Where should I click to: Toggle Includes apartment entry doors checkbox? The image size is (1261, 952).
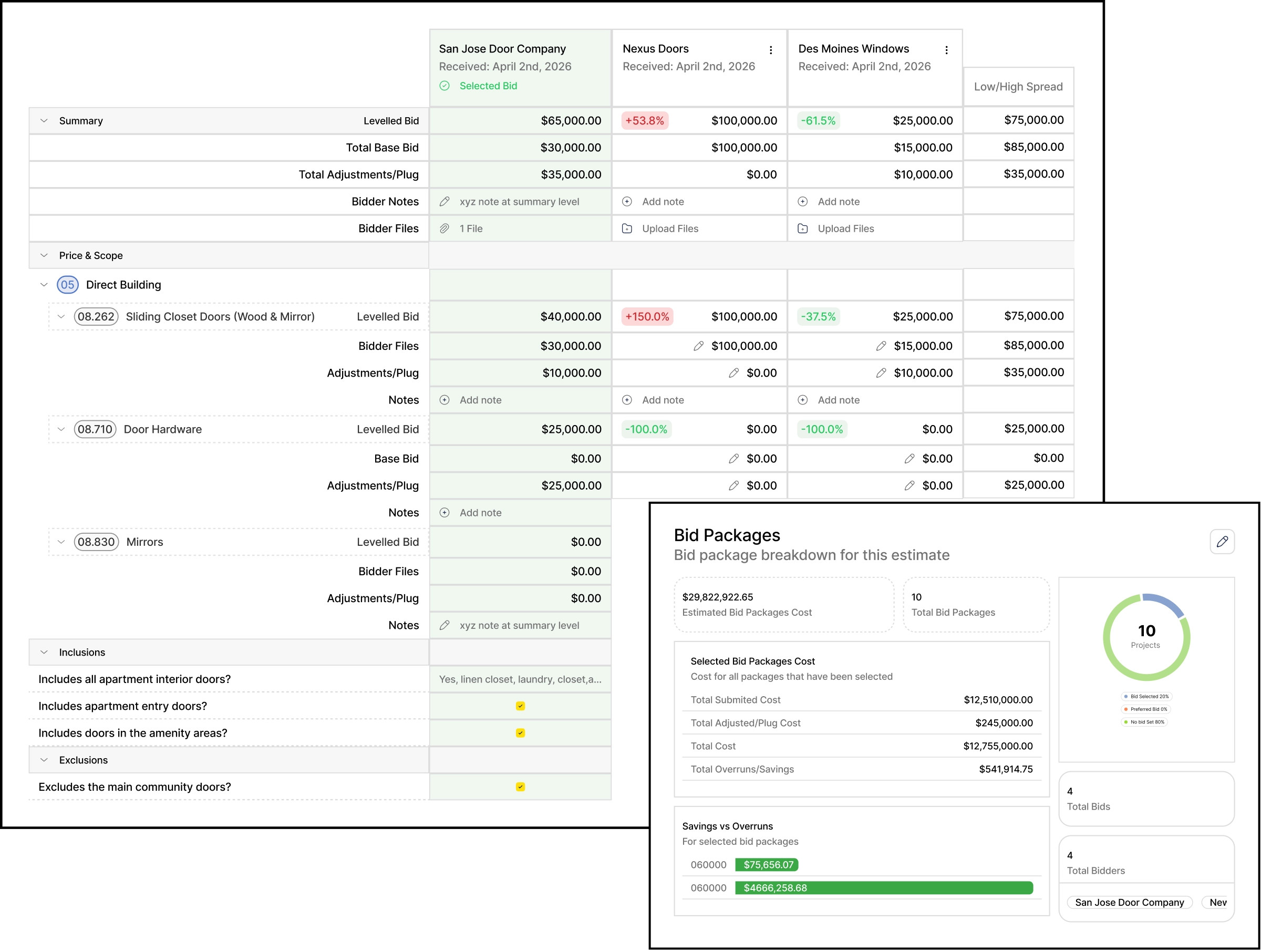pyautogui.click(x=520, y=706)
